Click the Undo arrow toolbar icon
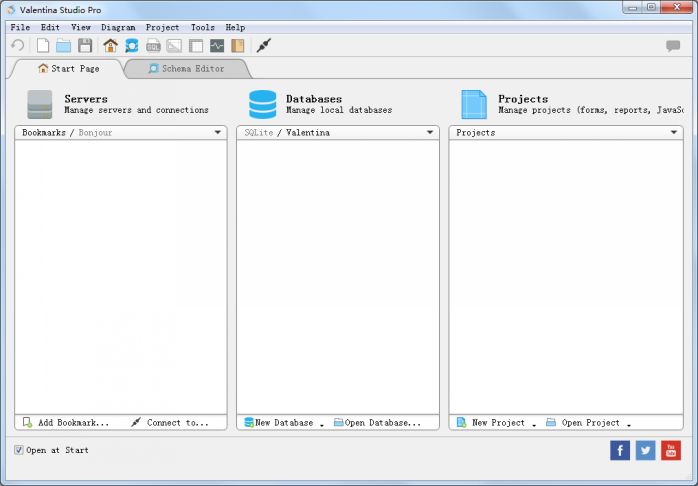This screenshot has width=698, height=486. point(17,45)
